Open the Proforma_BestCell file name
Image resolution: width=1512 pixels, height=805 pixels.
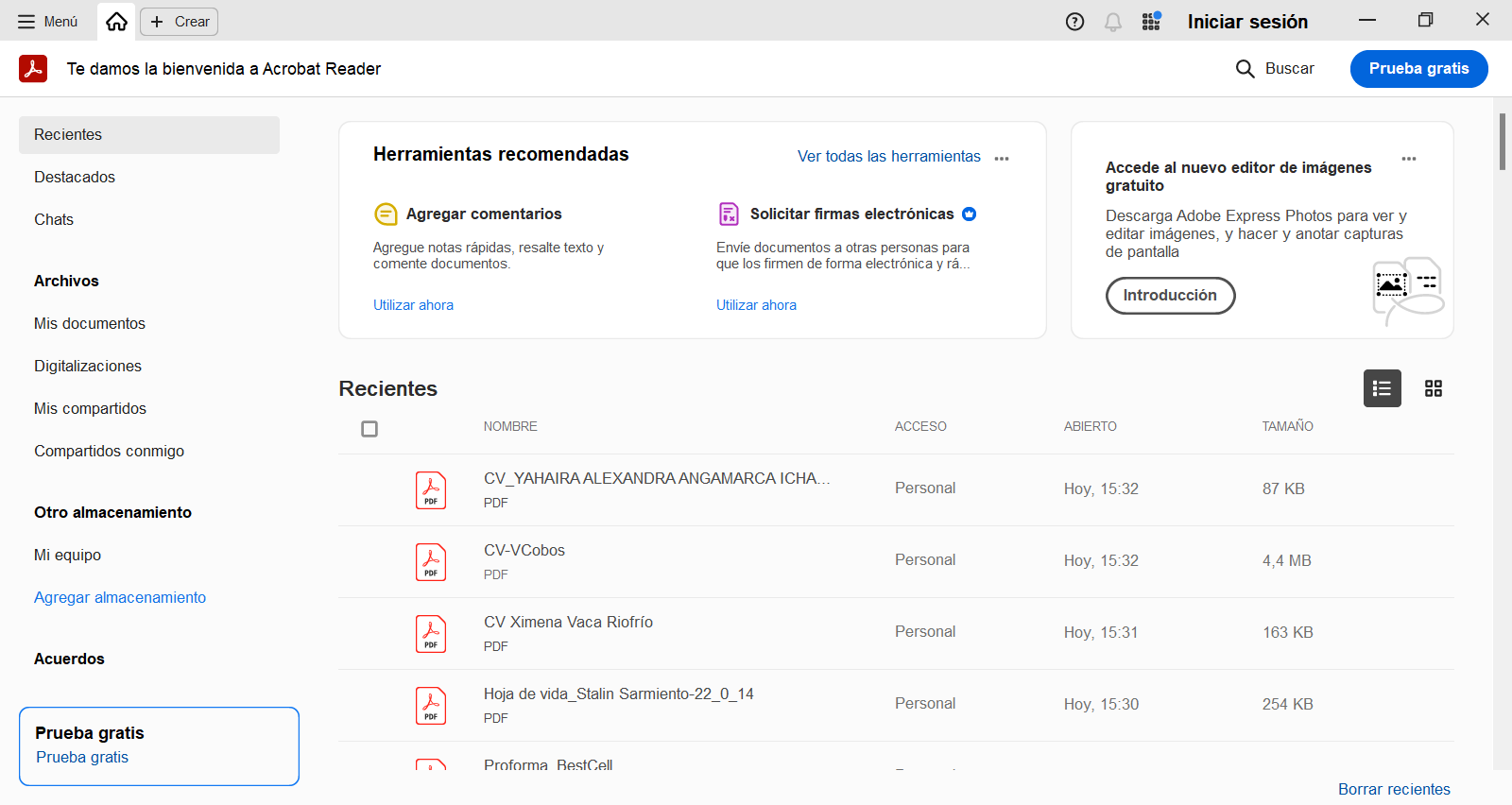tap(548, 764)
